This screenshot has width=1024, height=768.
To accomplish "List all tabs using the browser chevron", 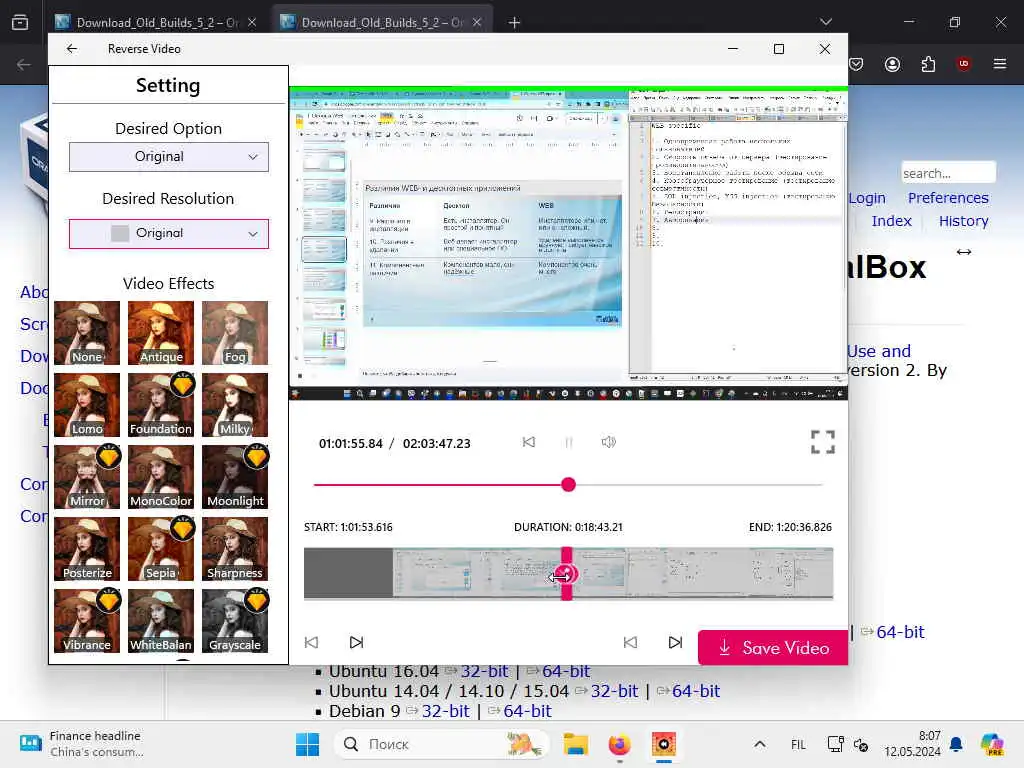I will coord(826,22).
